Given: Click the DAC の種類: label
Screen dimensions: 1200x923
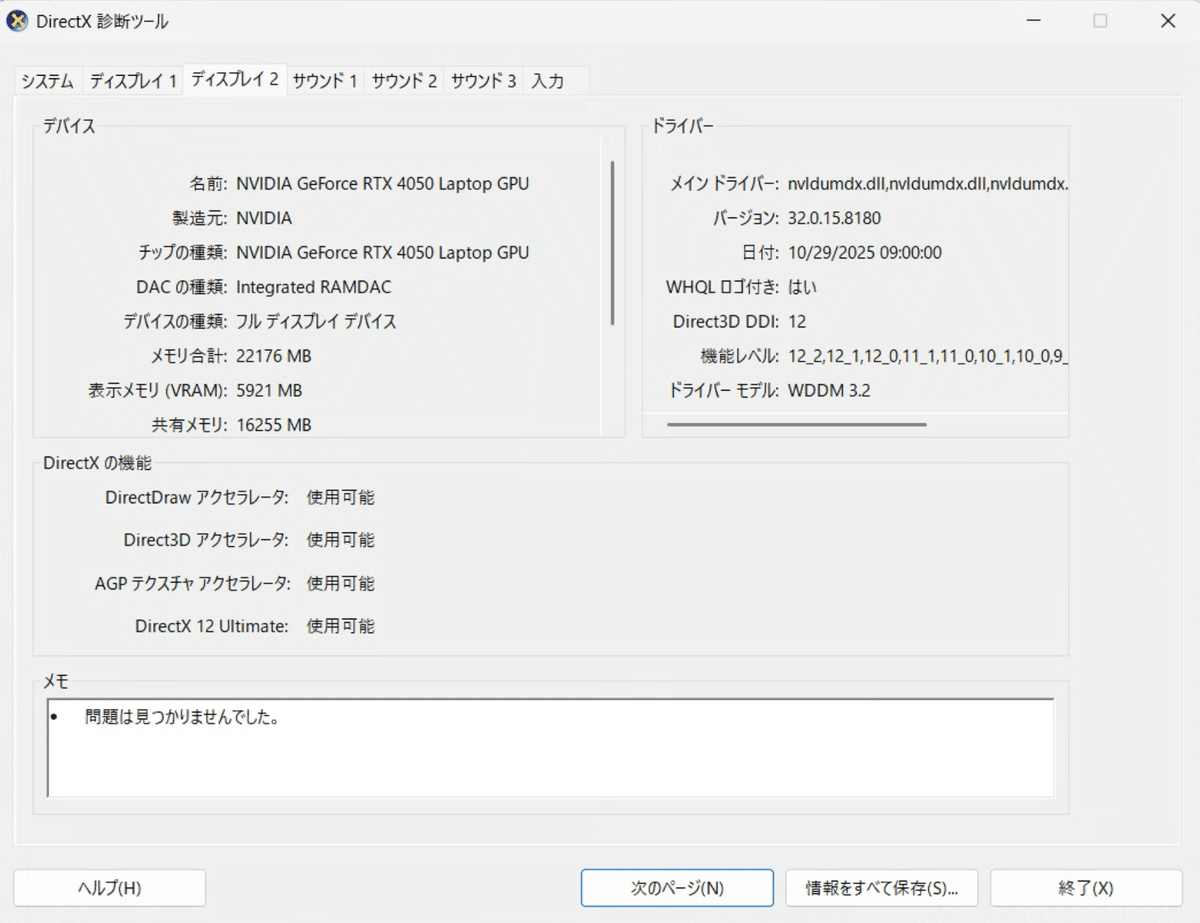Looking at the screenshot, I should click(x=182, y=287).
